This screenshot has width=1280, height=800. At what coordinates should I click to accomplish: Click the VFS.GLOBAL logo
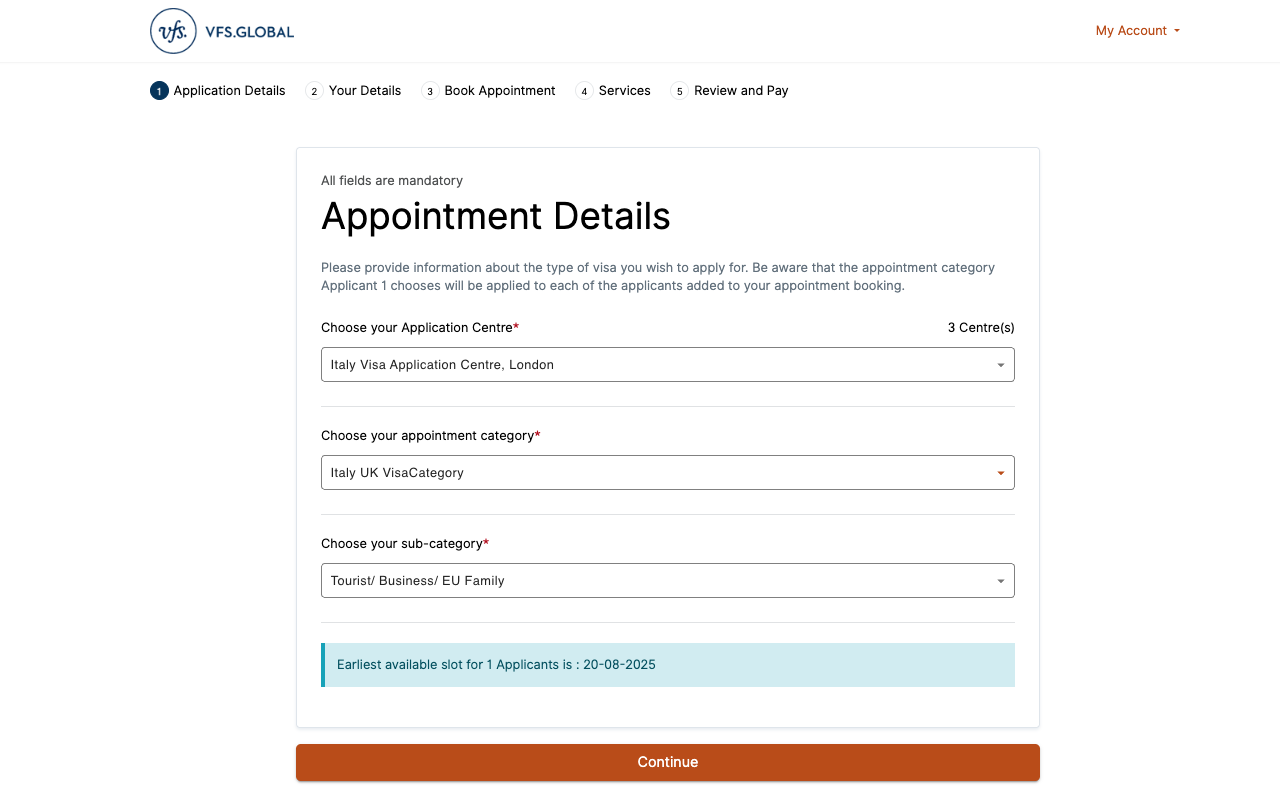(x=220, y=31)
